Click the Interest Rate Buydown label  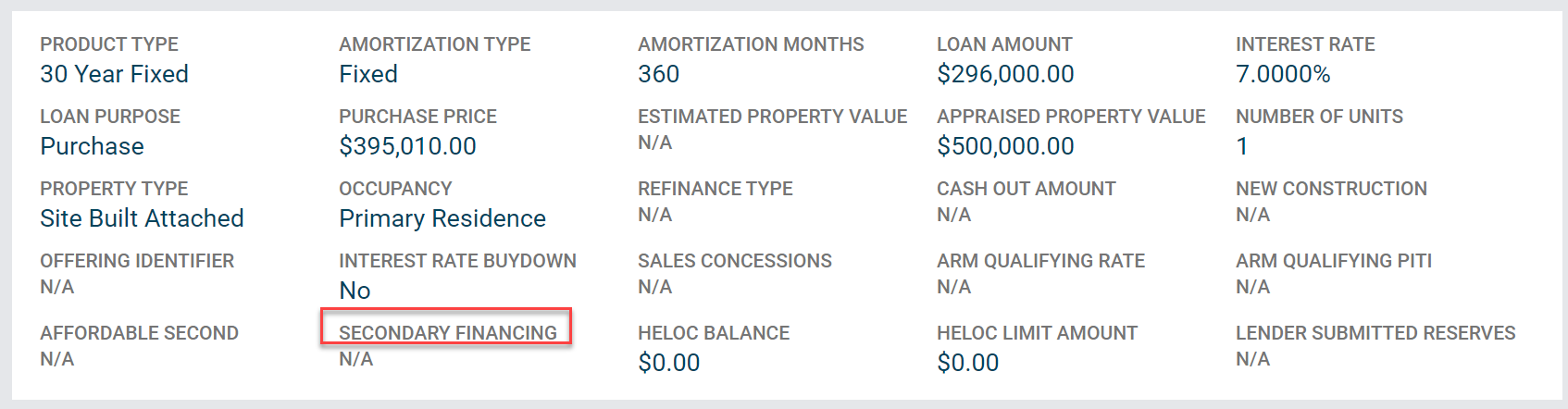(x=457, y=261)
